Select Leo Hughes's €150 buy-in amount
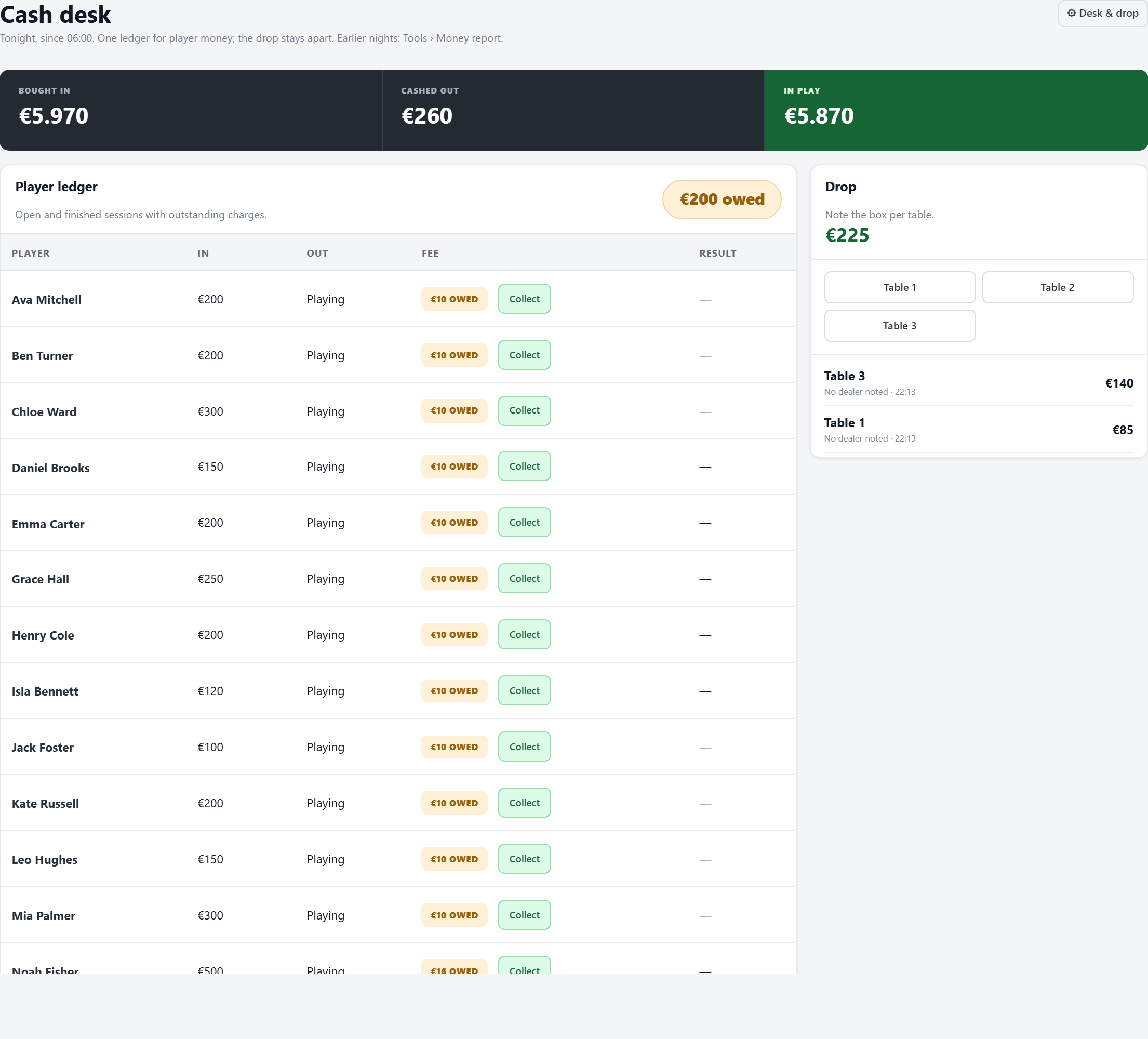 pos(210,859)
